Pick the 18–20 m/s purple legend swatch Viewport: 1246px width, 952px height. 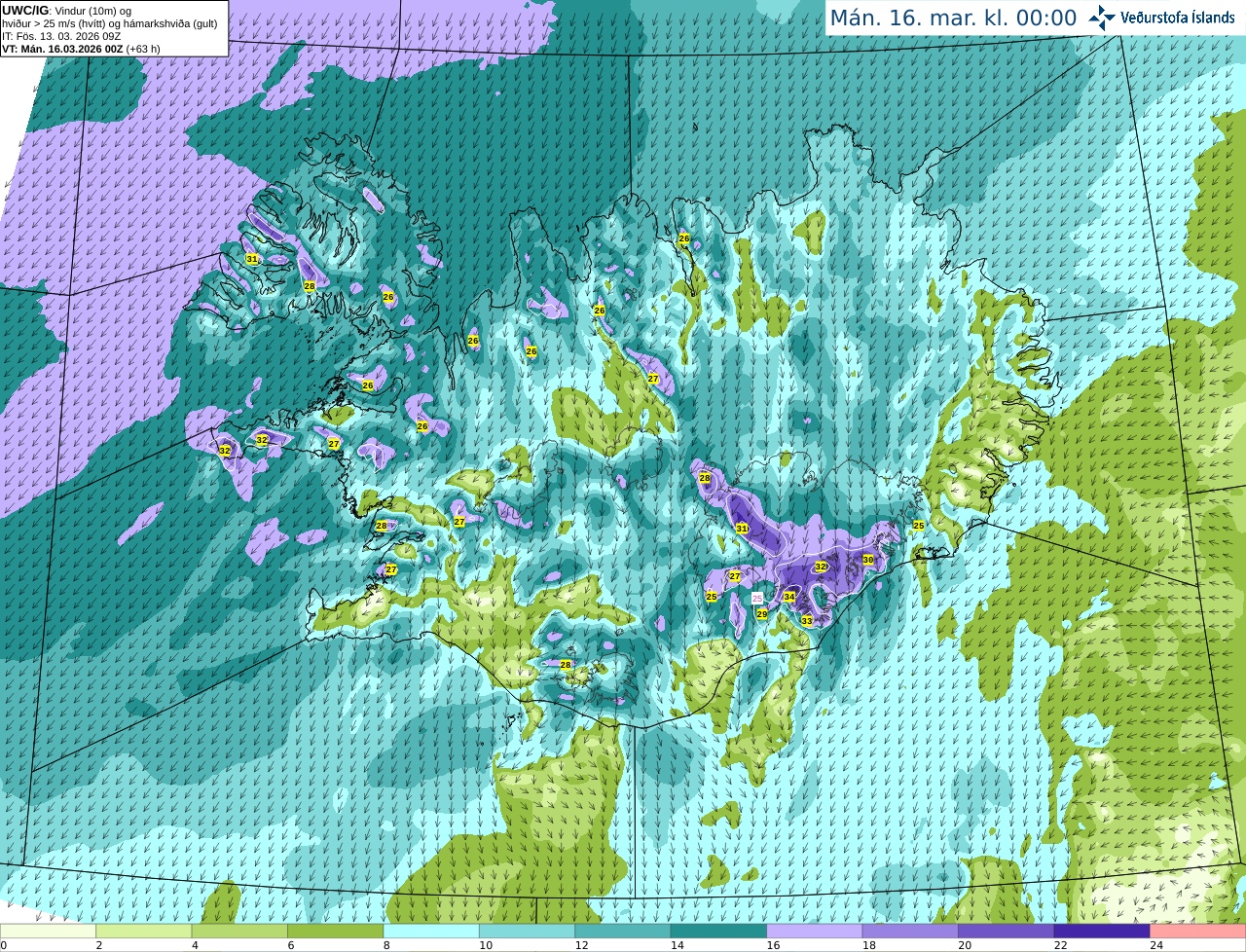tap(910, 931)
